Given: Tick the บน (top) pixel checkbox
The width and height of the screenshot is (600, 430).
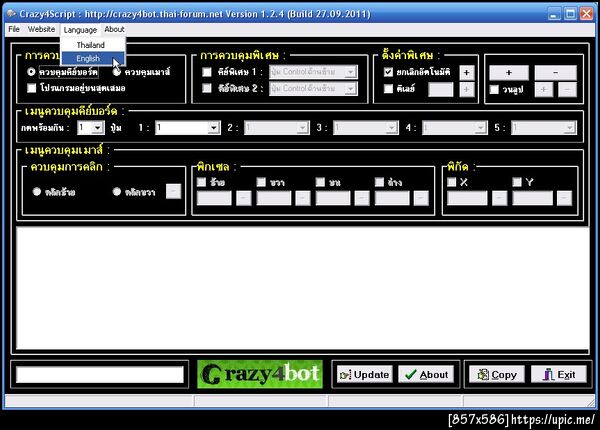Looking at the screenshot, I should click(x=320, y=182).
